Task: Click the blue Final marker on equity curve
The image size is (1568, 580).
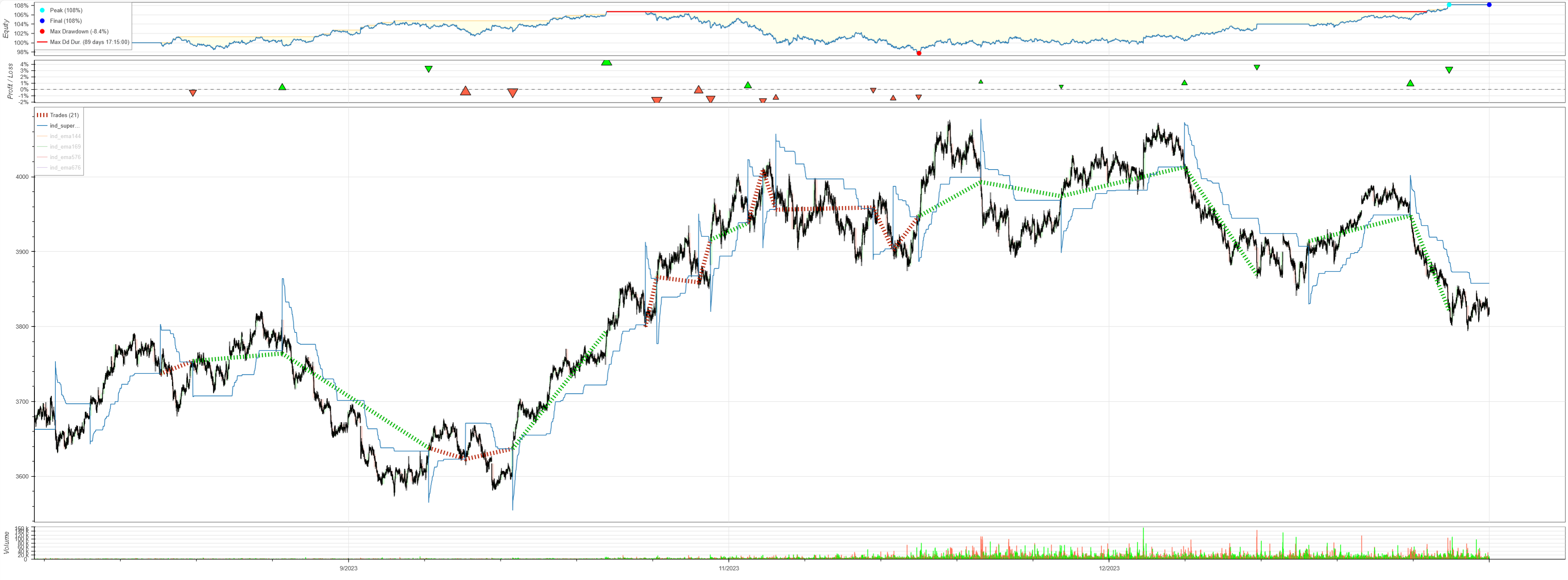Action: [1489, 5]
